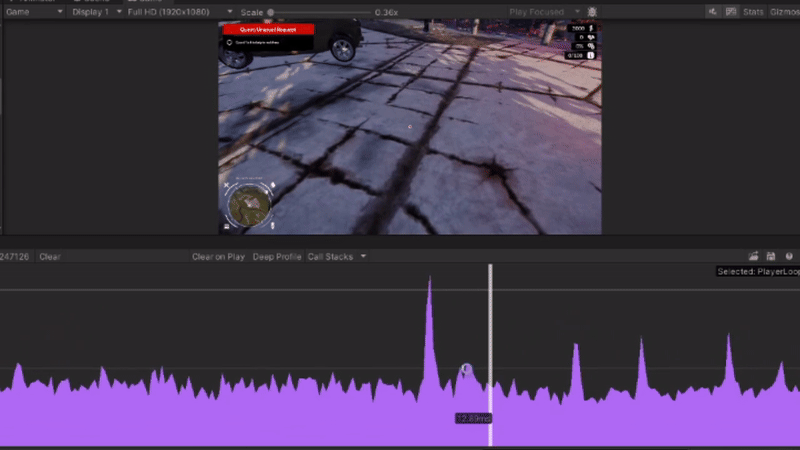Click the Clear button in the Profiler
The image size is (800, 450).
tap(50, 257)
